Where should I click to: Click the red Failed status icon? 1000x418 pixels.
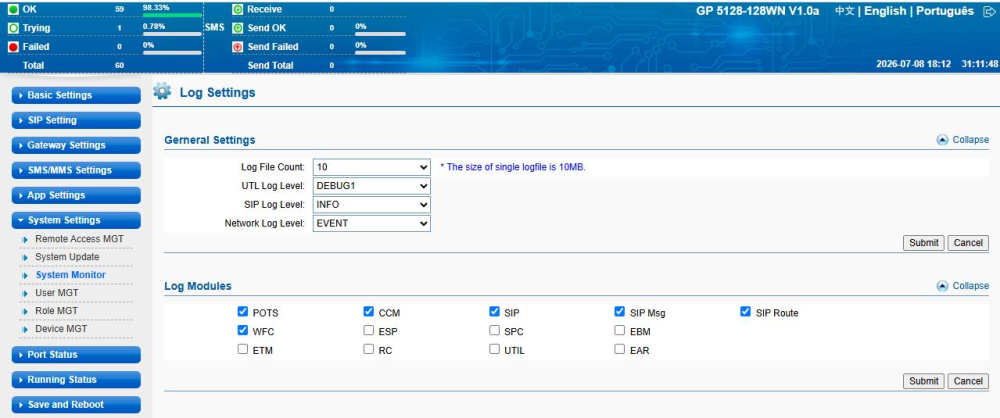(x=13, y=47)
